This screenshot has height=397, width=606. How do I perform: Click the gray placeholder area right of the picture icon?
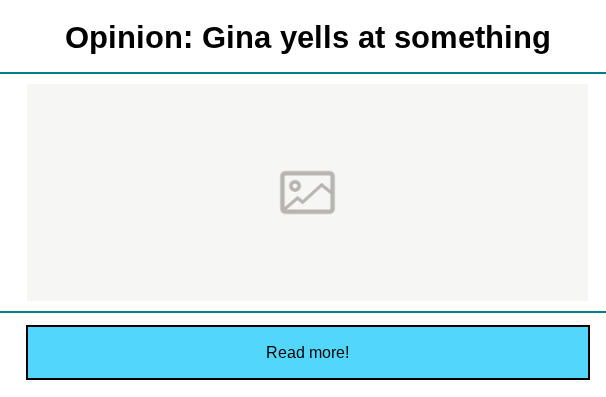[x=461, y=192]
